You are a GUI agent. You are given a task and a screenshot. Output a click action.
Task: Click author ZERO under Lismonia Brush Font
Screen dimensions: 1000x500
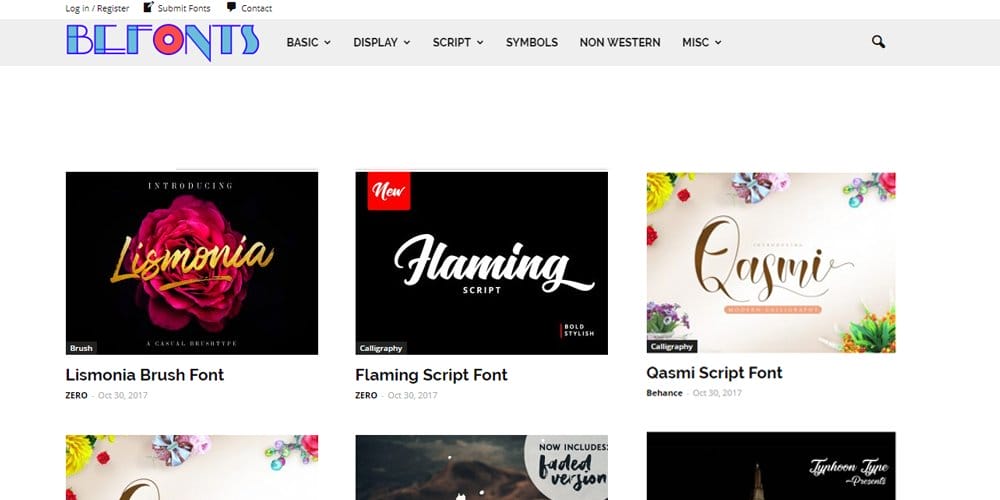[x=77, y=395]
